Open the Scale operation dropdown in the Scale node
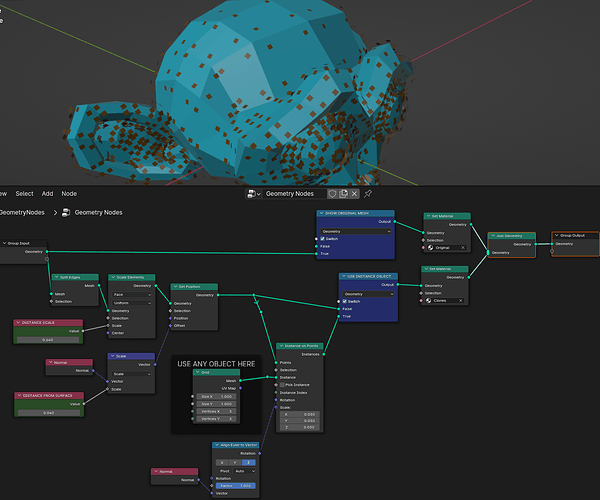This screenshot has height=500, width=600. [x=131, y=374]
